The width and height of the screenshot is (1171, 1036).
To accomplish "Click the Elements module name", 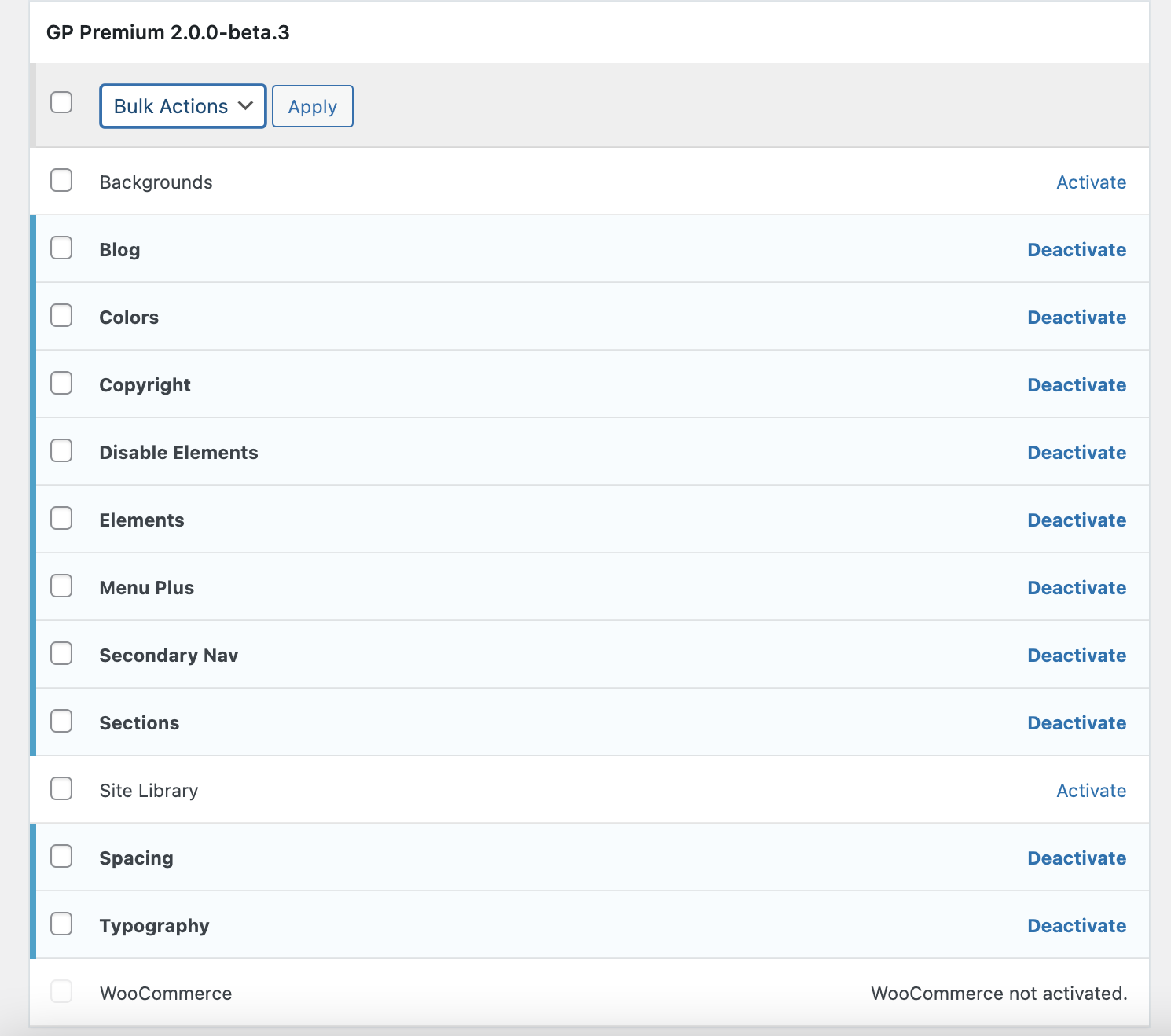I will [141, 520].
